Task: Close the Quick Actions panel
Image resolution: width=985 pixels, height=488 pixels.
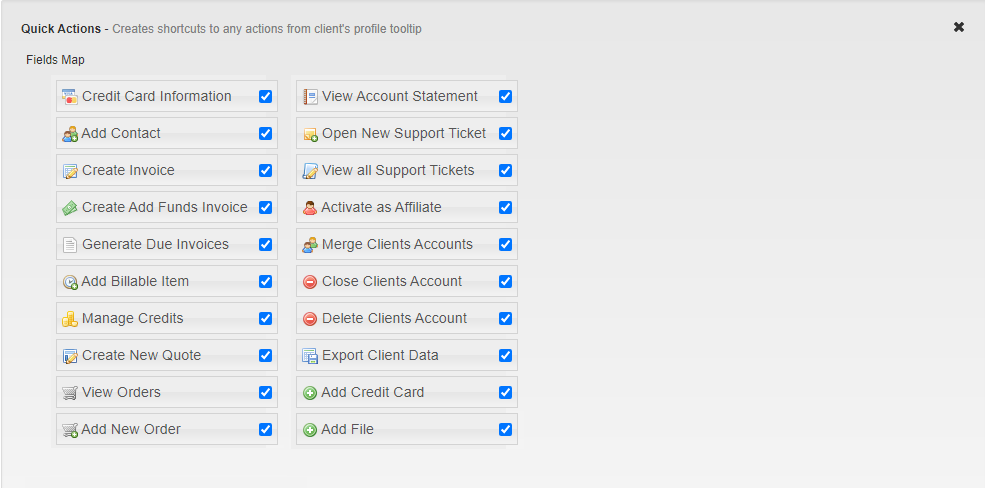Action: point(959,27)
